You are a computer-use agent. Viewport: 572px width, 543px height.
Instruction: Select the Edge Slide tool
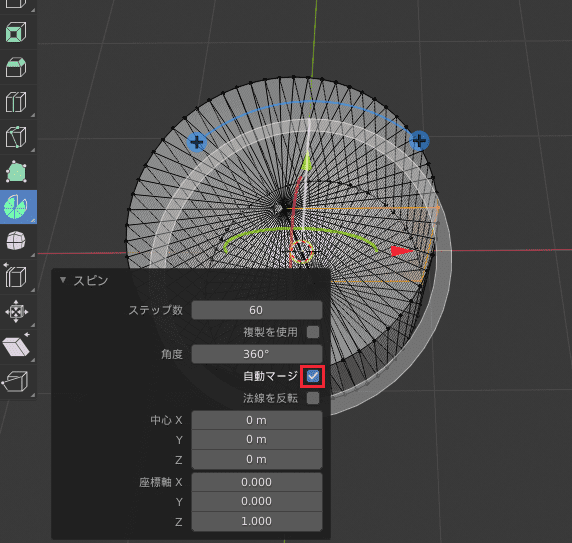click(x=17, y=277)
